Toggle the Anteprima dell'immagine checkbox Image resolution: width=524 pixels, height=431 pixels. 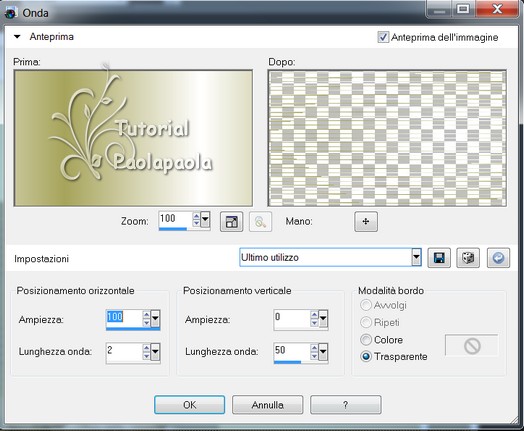click(383, 37)
